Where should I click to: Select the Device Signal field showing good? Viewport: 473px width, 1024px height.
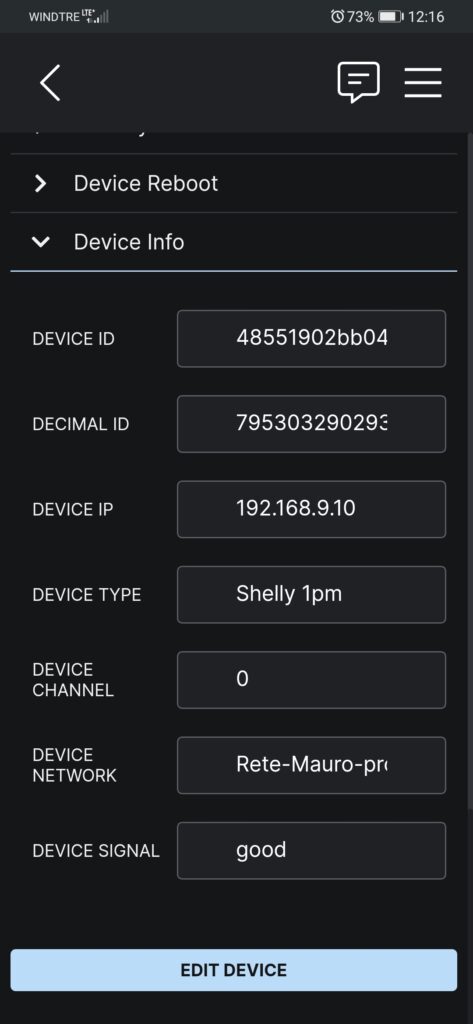(312, 850)
